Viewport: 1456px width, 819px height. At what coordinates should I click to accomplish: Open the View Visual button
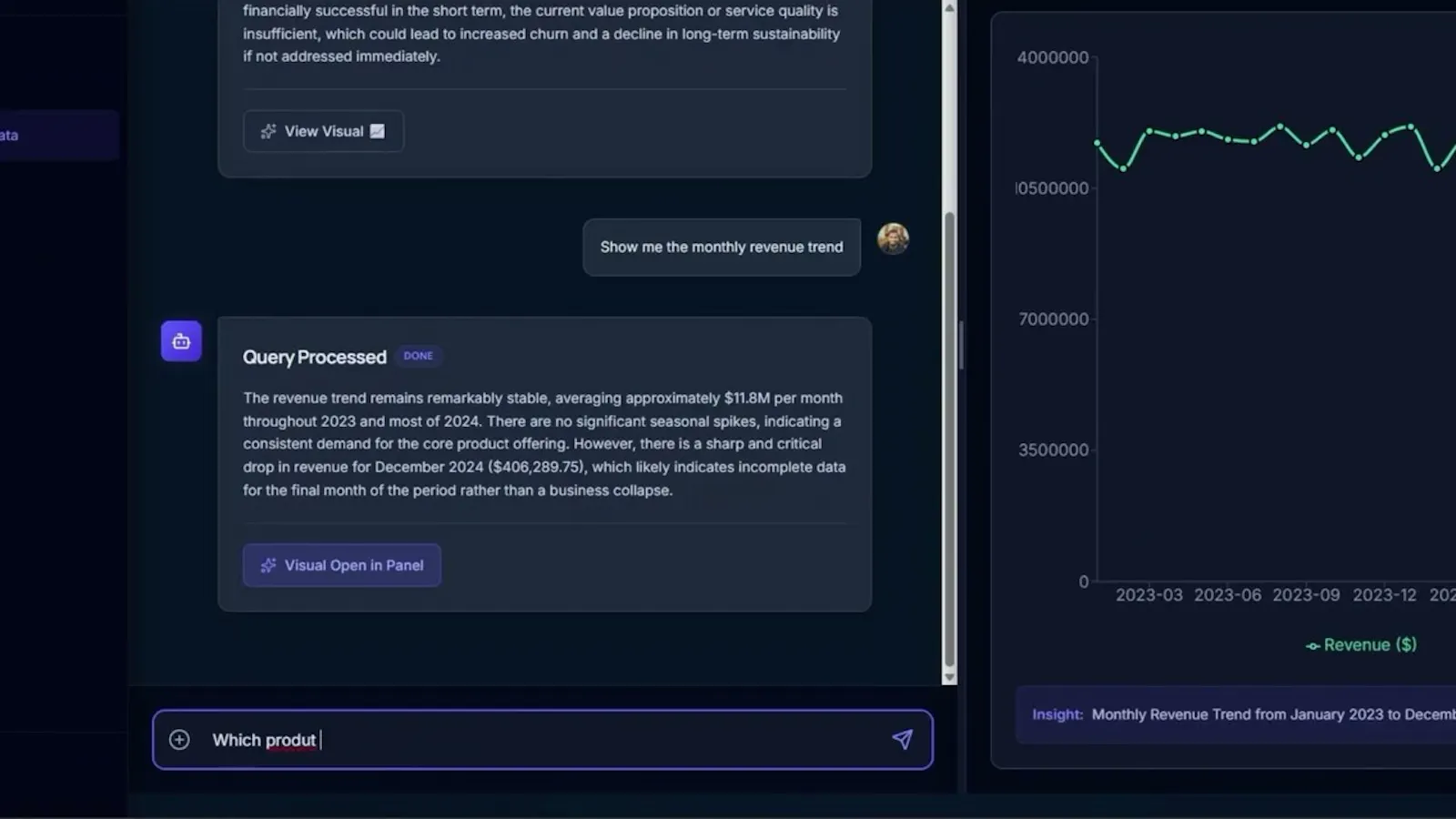pyautogui.click(x=323, y=131)
